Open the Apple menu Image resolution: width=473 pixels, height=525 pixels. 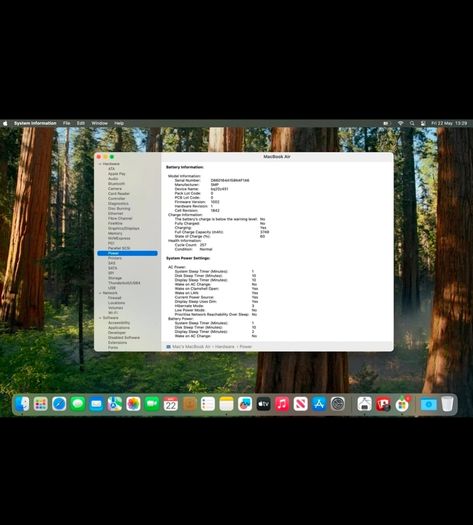pyautogui.click(x=5, y=123)
